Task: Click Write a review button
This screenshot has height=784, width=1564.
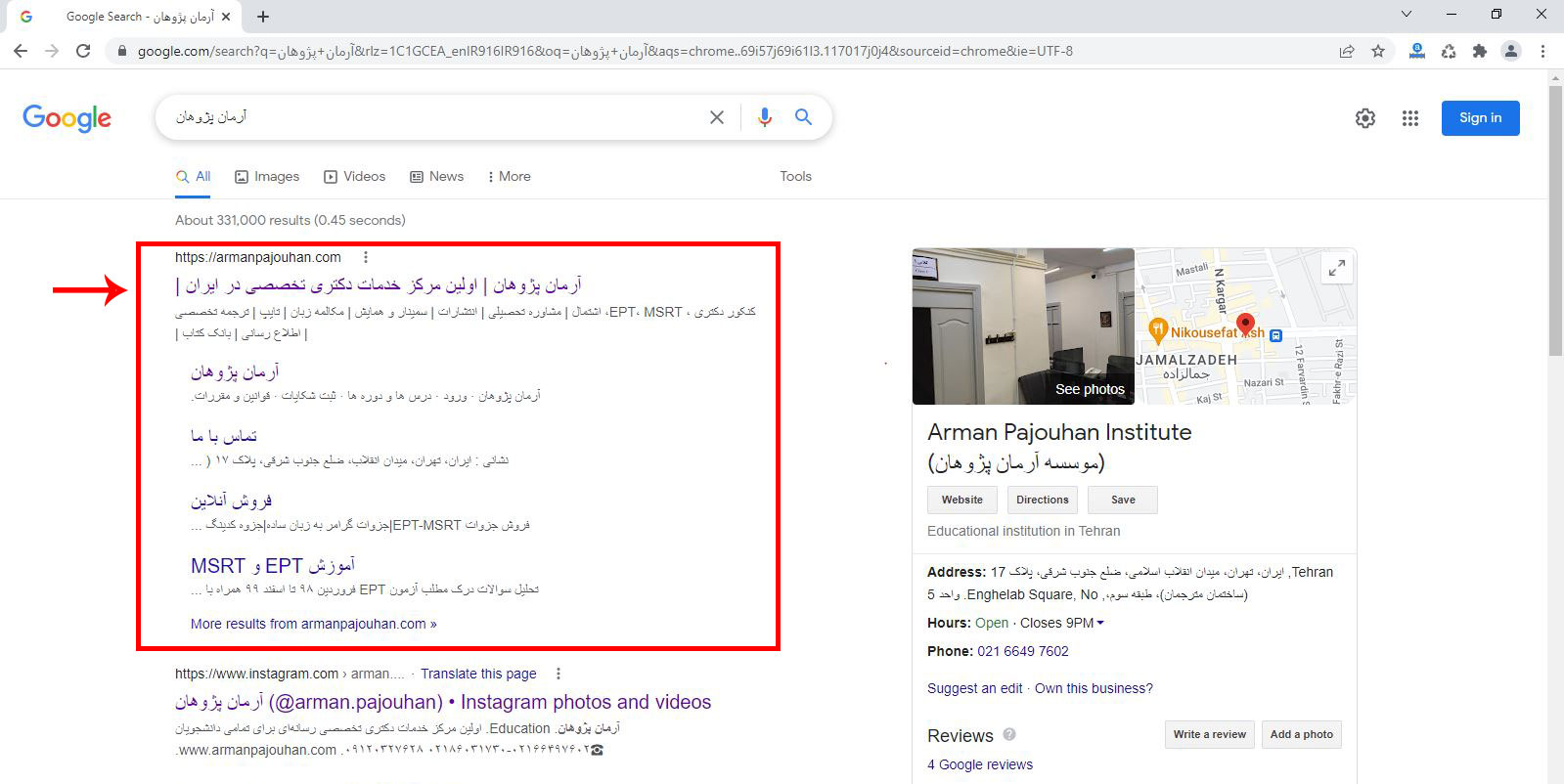Action: pyautogui.click(x=1209, y=734)
